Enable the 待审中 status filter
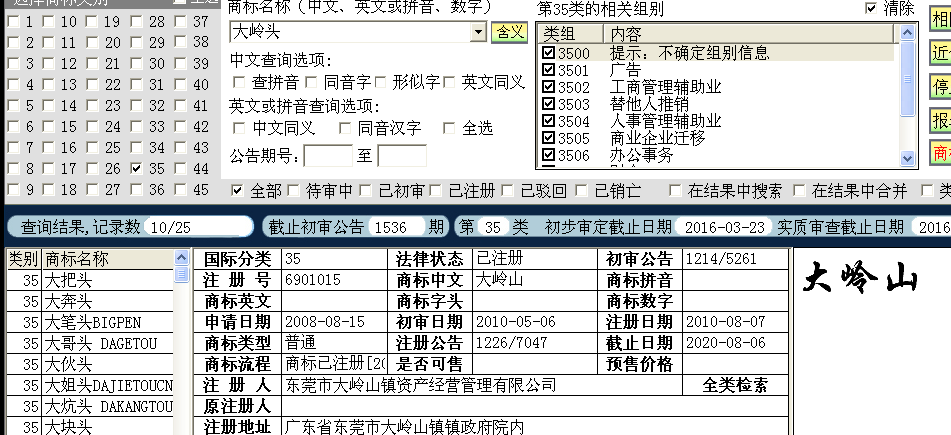951x435 pixels. [x=294, y=191]
